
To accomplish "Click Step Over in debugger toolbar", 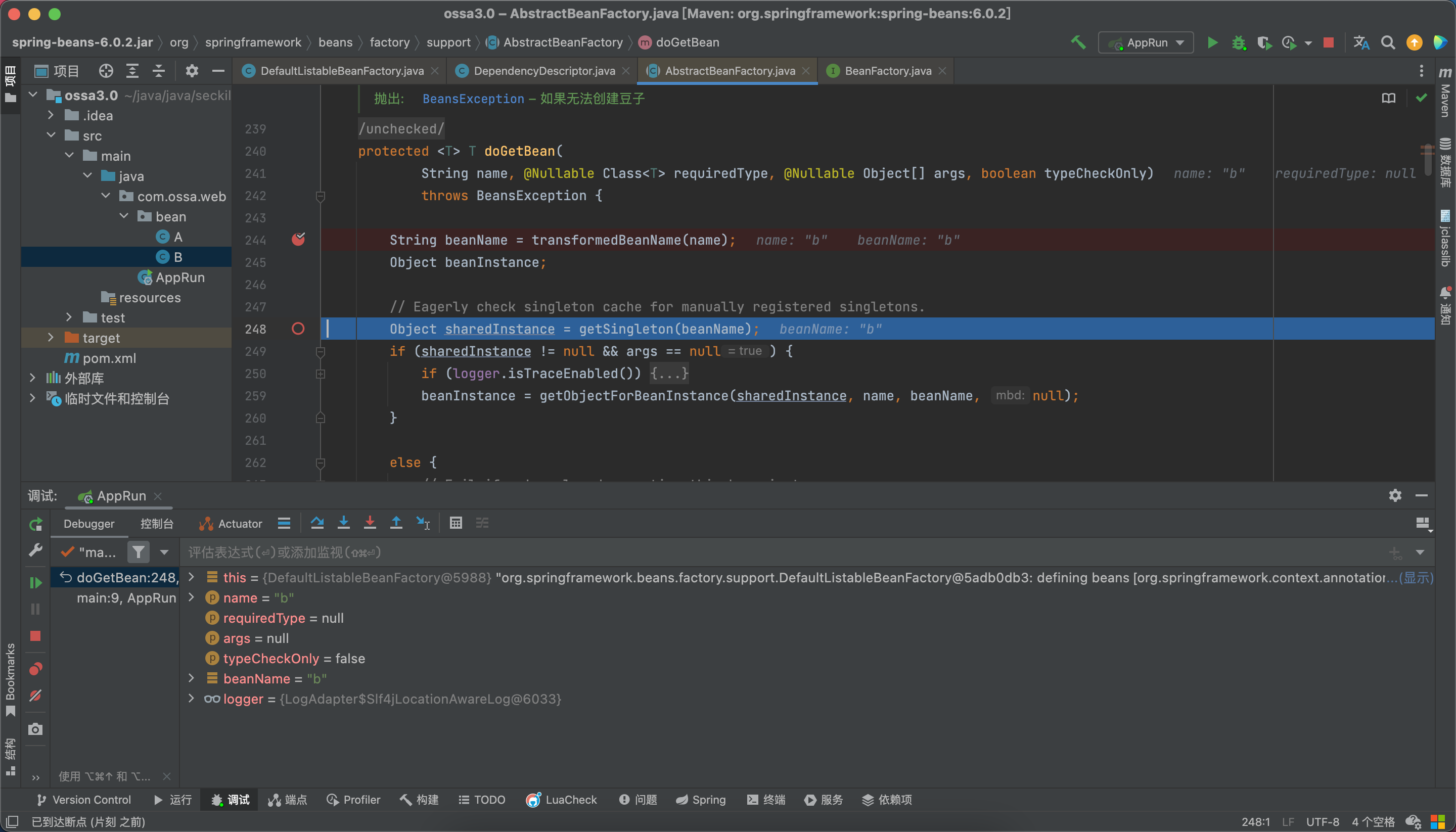I will [317, 523].
